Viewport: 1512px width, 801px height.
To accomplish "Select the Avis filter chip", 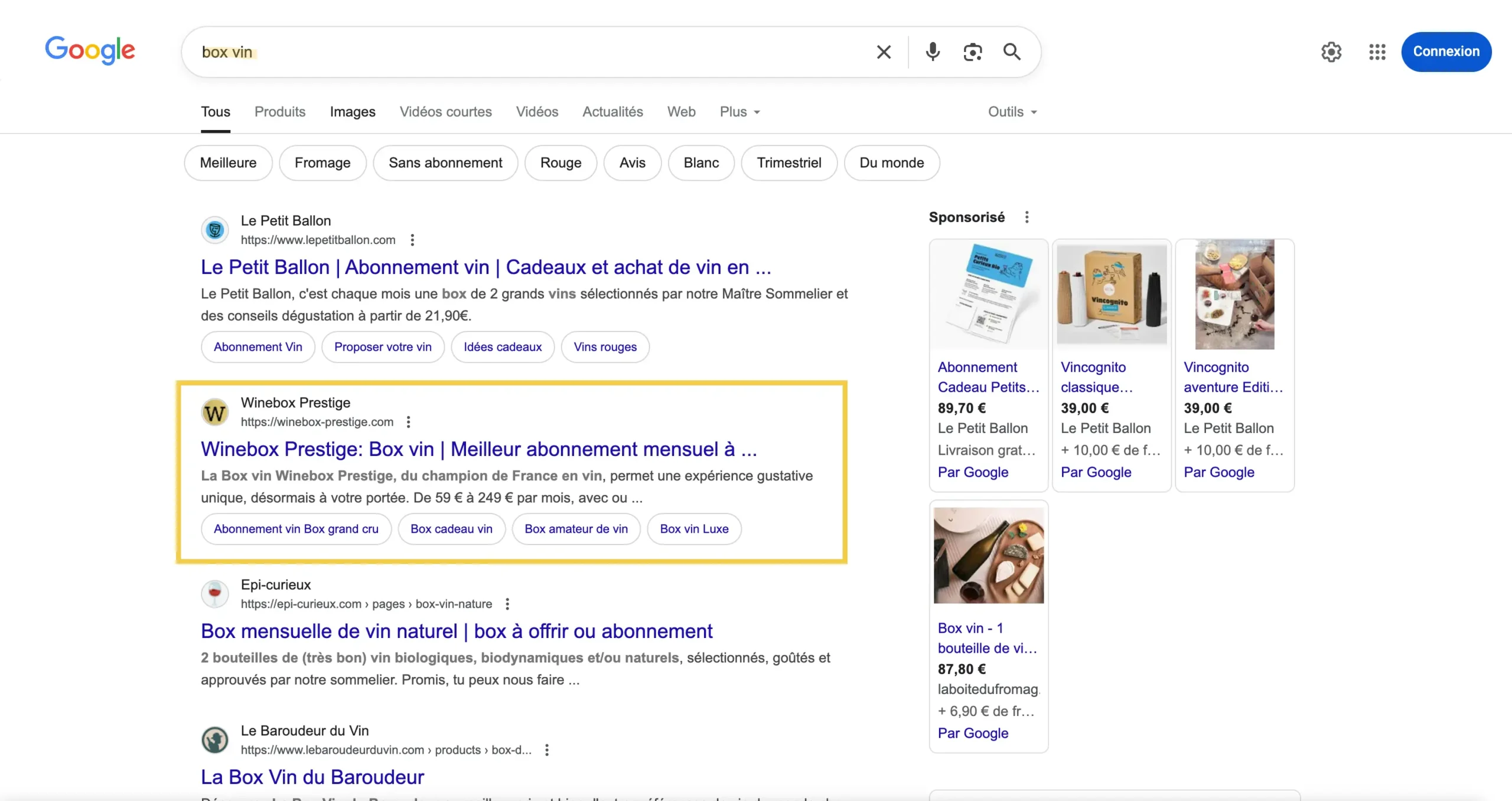I will click(632, 162).
